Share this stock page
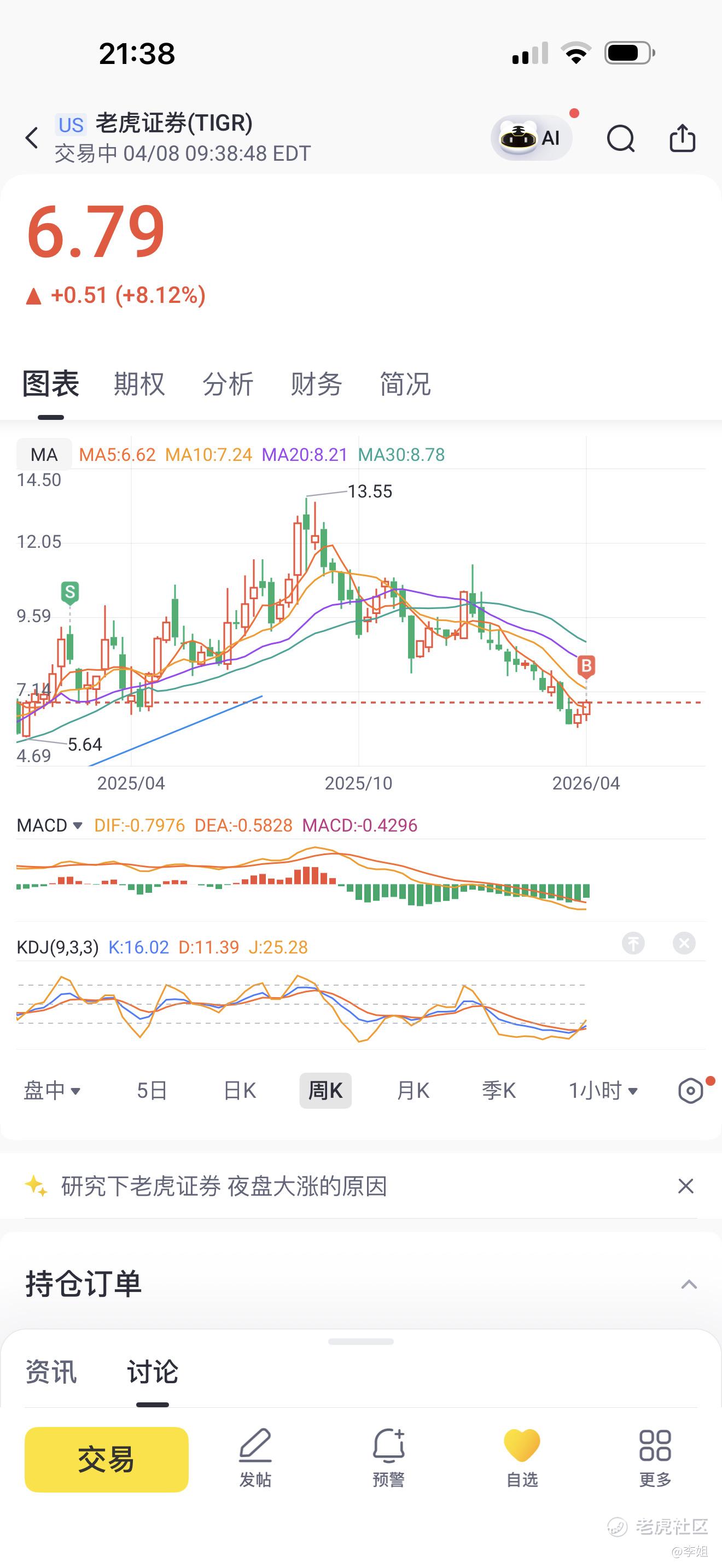 click(x=683, y=138)
